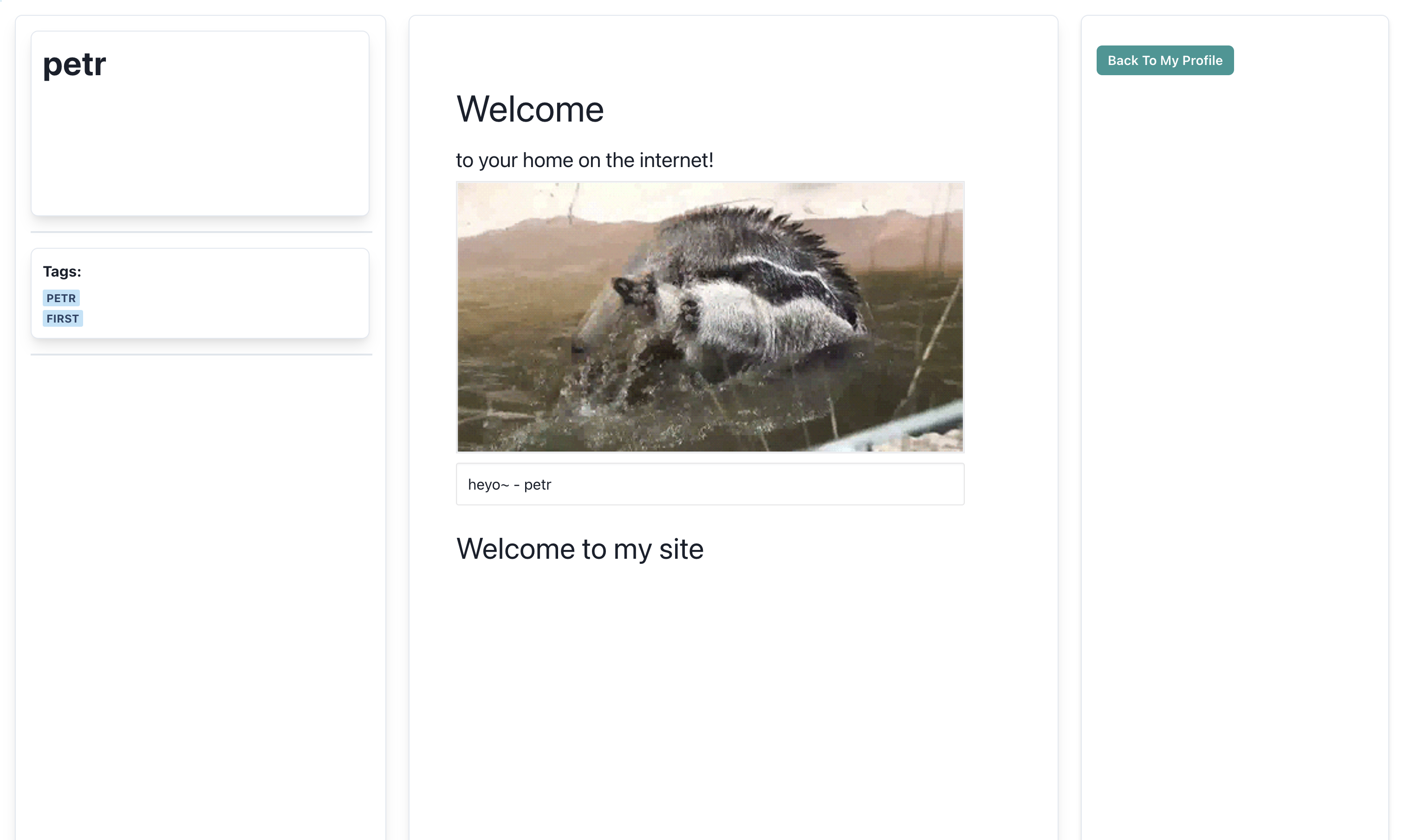Select the FIRST tag
1404x840 pixels.
click(x=62, y=319)
